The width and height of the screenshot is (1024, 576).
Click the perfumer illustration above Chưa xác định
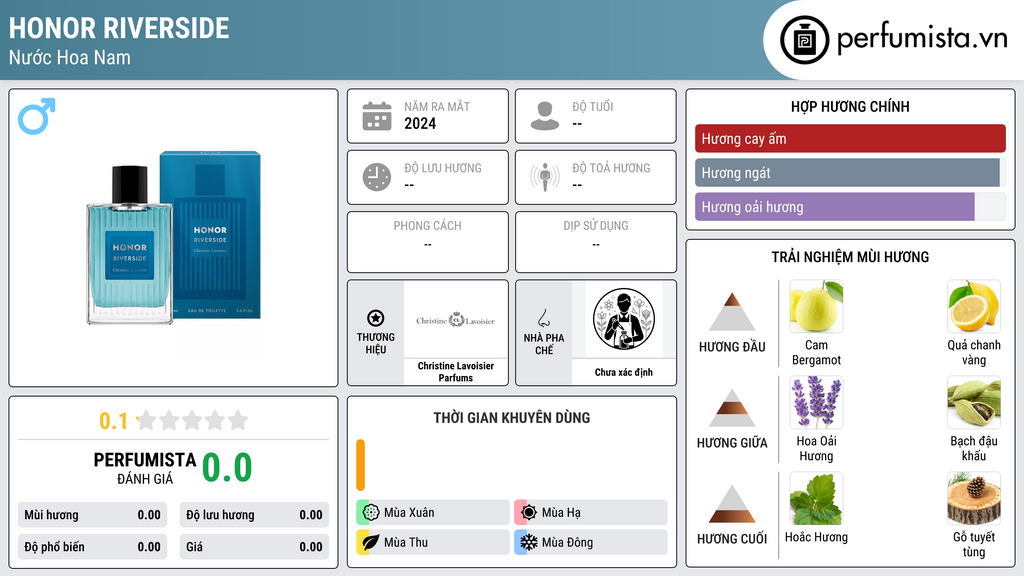624,319
